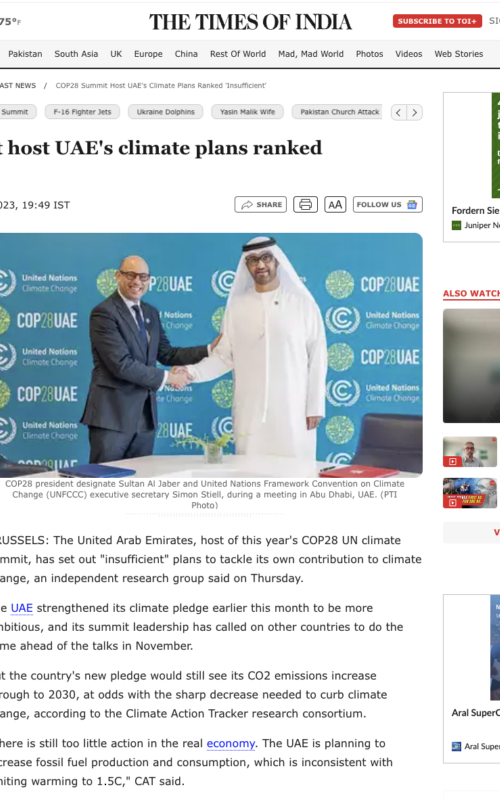Open the Aral SuperCard ad logo
Viewport: 500px width, 800px height.
tap(457, 746)
